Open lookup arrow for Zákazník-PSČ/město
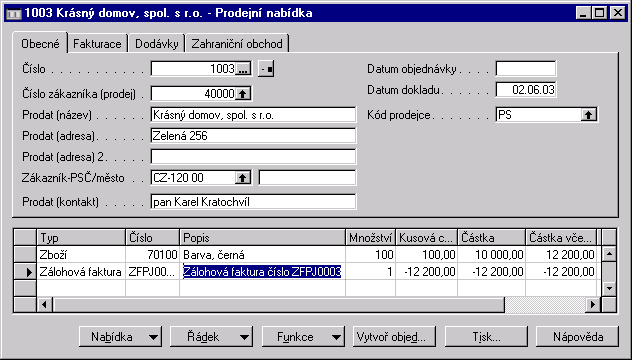 [243, 178]
